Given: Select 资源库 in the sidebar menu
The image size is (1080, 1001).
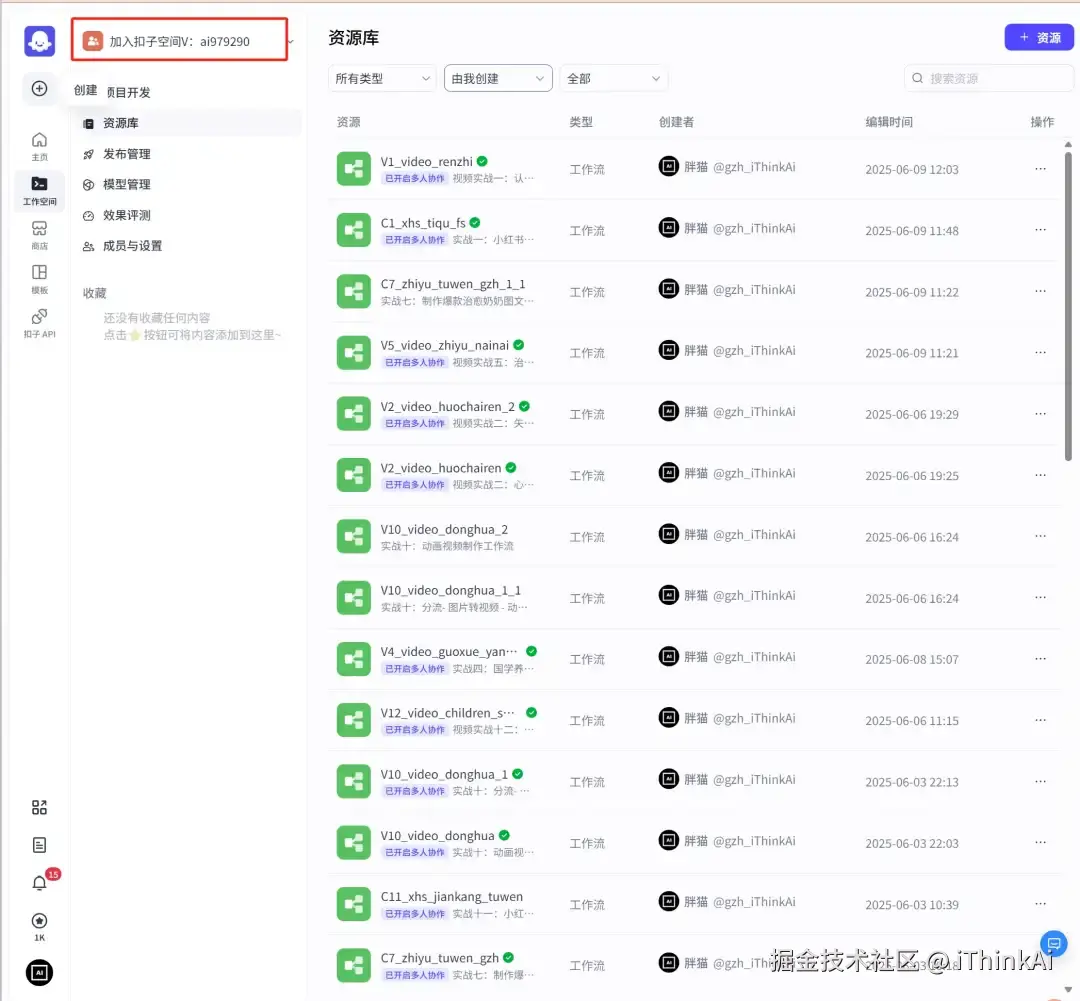Looking at the screenshot, I should 187,123.
